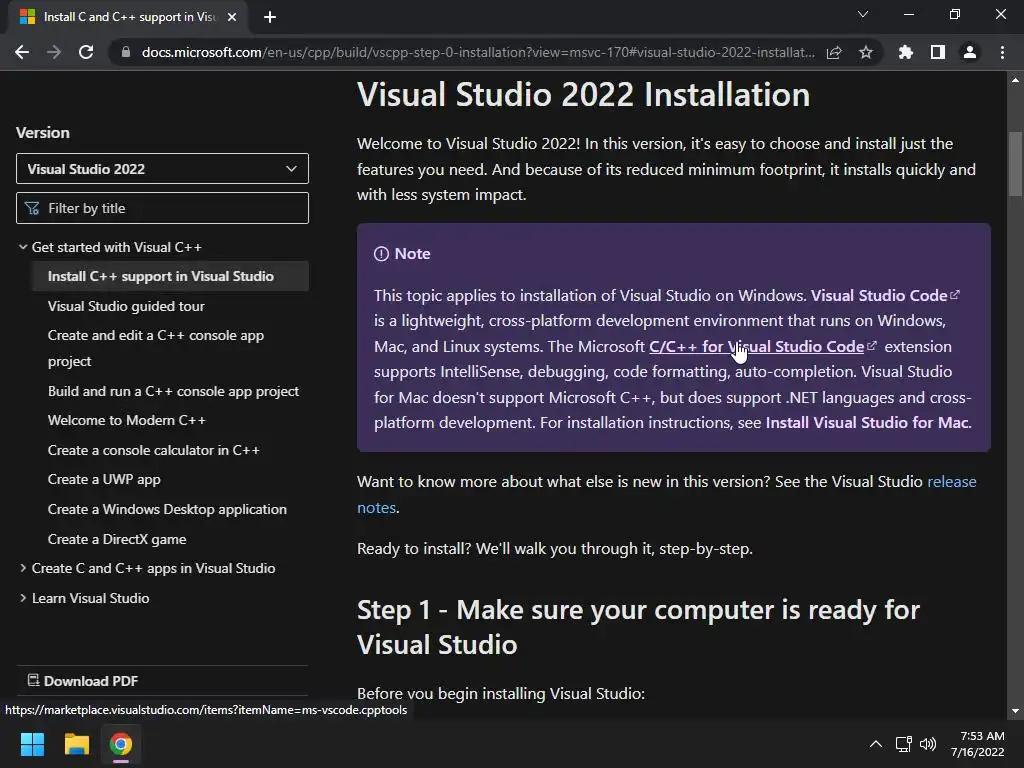The height and width of the screenshot is (768, 1024).
Task: Open Create and edit a C++ console app project
Action: coord(155,348)
